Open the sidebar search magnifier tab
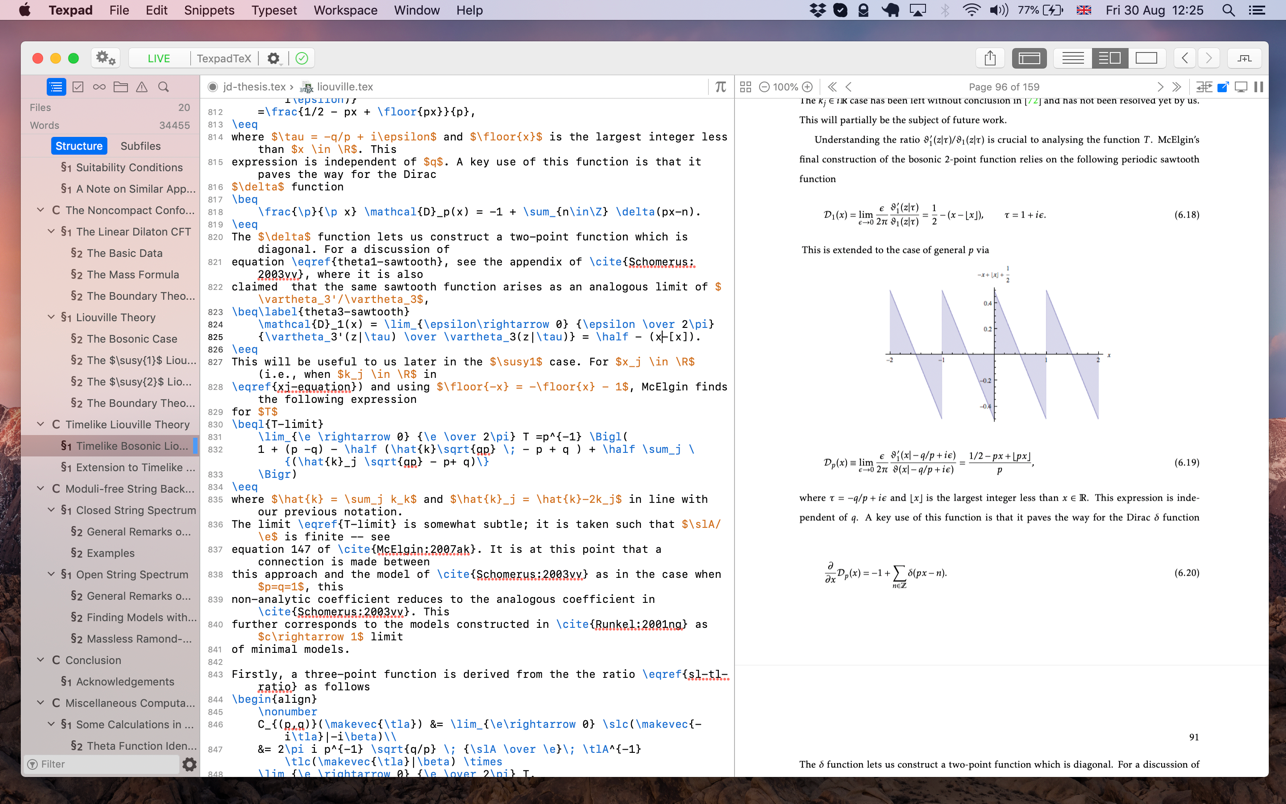This screenshot has height=804, width=1286. click(164, 87)
